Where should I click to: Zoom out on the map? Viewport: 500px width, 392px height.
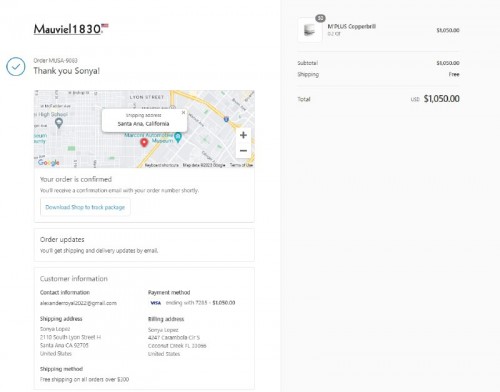(x=243, y=151)
